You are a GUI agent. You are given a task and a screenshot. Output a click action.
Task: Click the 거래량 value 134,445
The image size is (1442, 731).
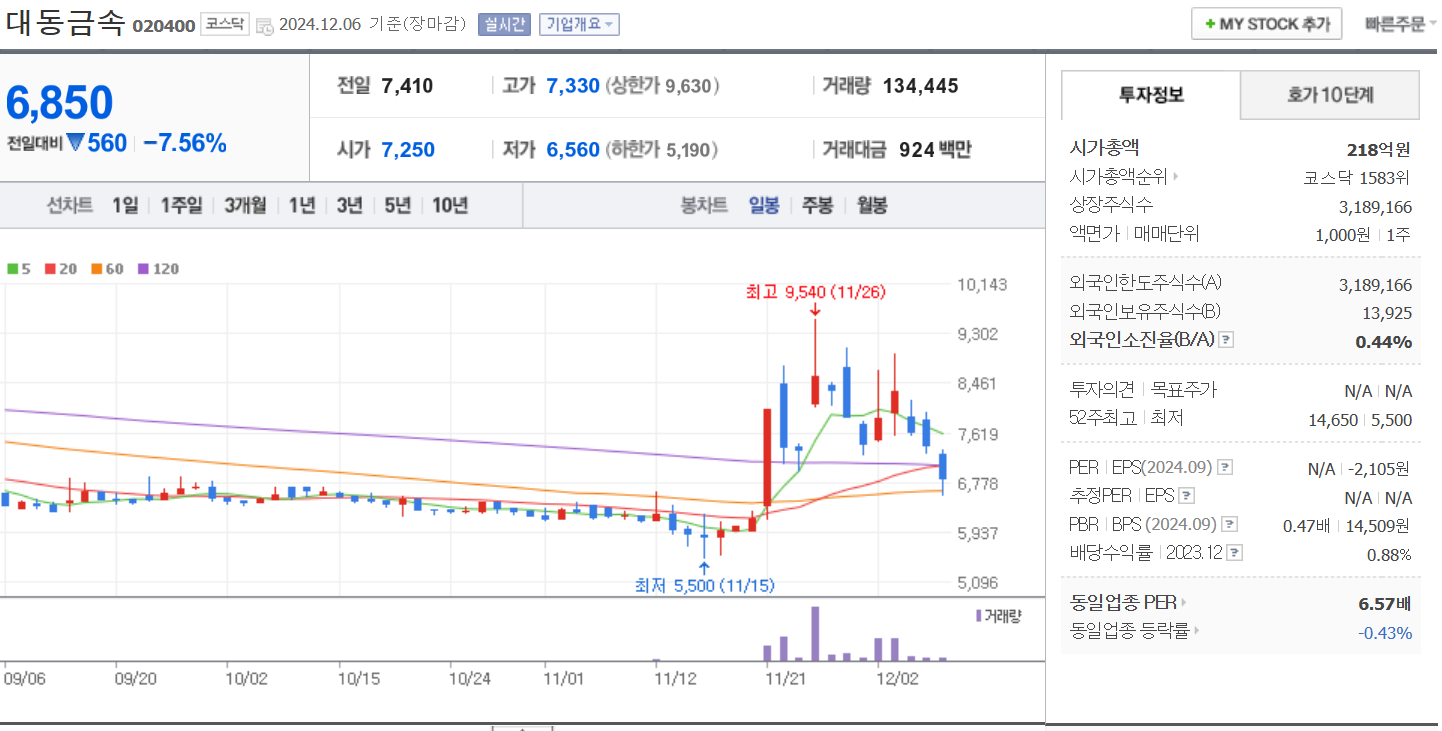[920, 86]
